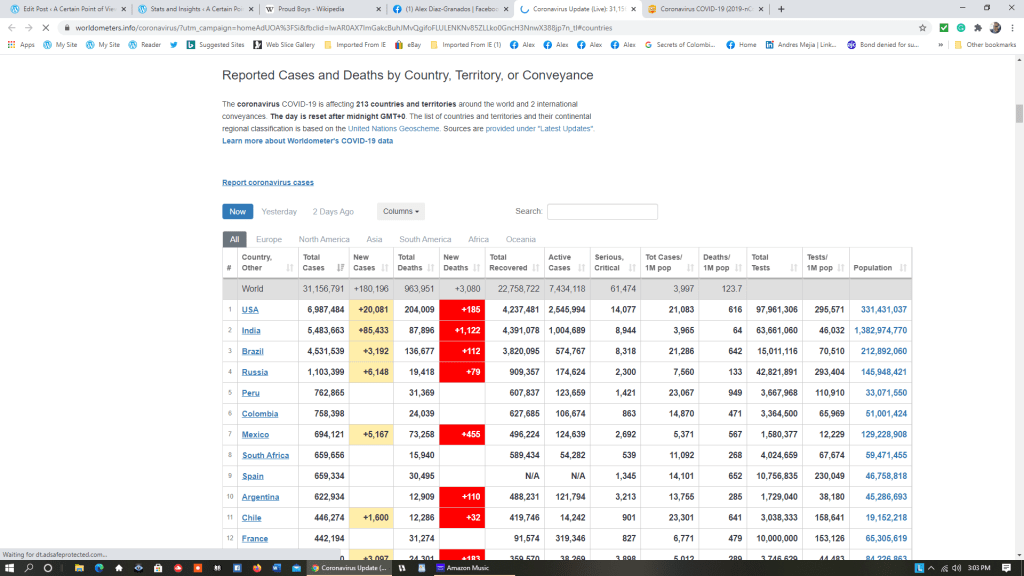Click the browser back arrow
Screen dimensions: 1024x576
coord(13,28)
